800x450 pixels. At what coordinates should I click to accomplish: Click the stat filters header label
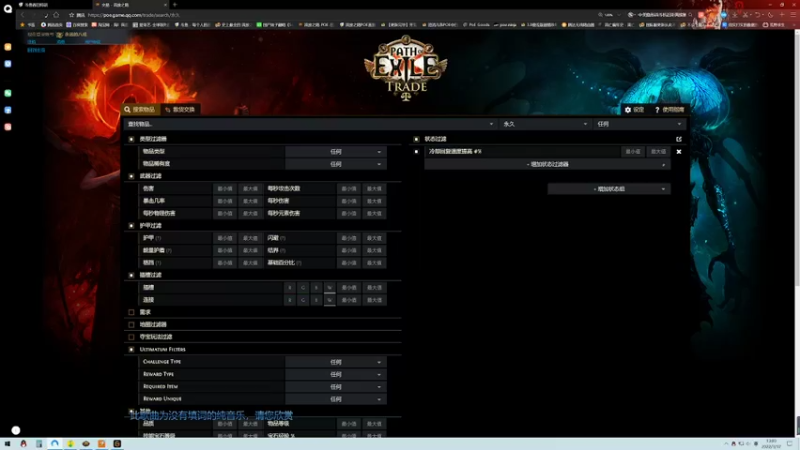coord(435,139)
